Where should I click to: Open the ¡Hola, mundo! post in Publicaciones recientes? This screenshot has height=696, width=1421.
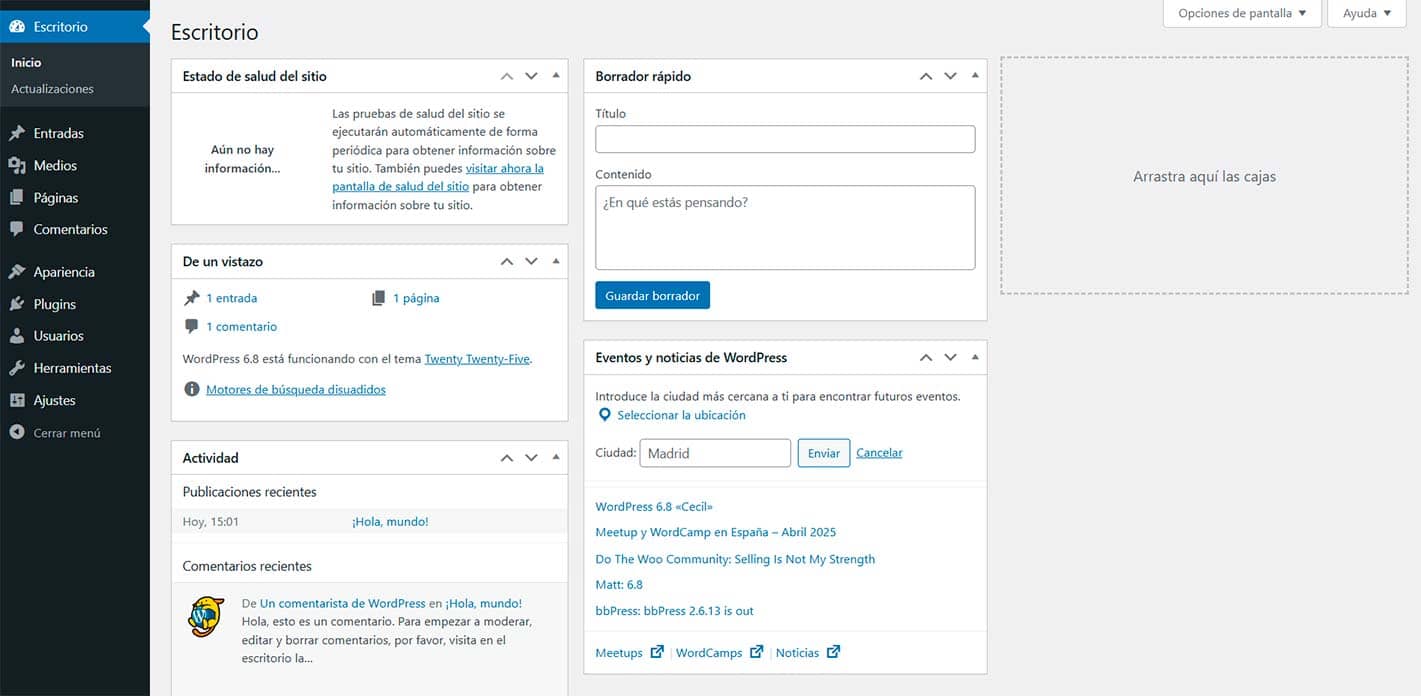point(390,522)
